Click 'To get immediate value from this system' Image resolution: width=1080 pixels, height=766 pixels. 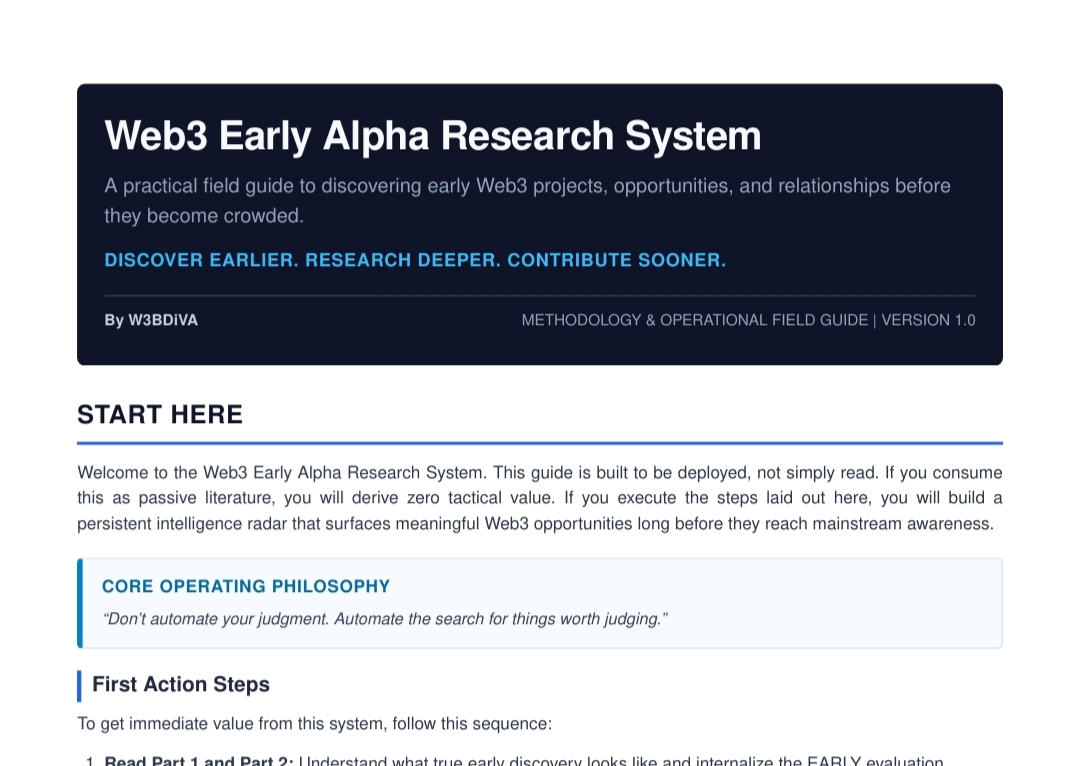click(314, 724)
